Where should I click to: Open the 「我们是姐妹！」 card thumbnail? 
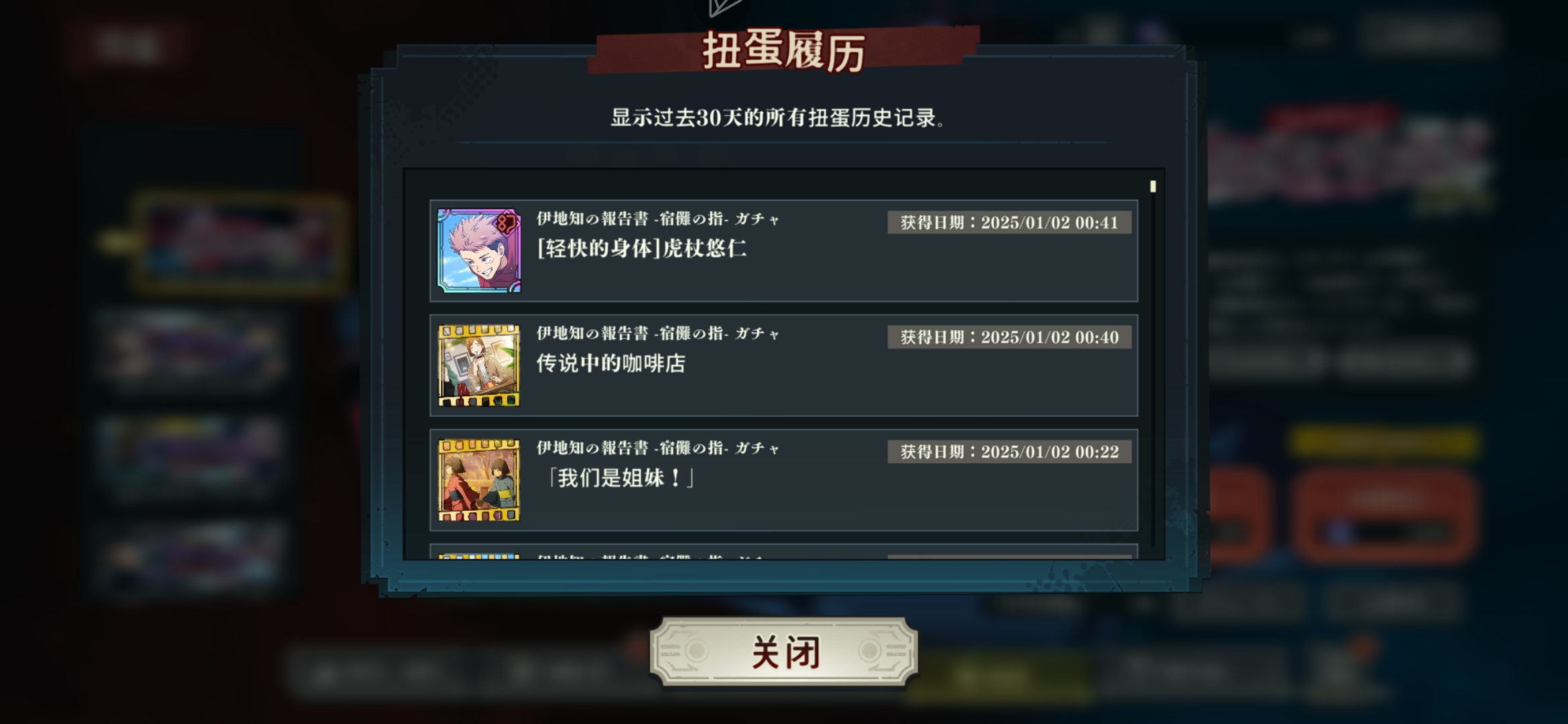(x=479, y=480)
